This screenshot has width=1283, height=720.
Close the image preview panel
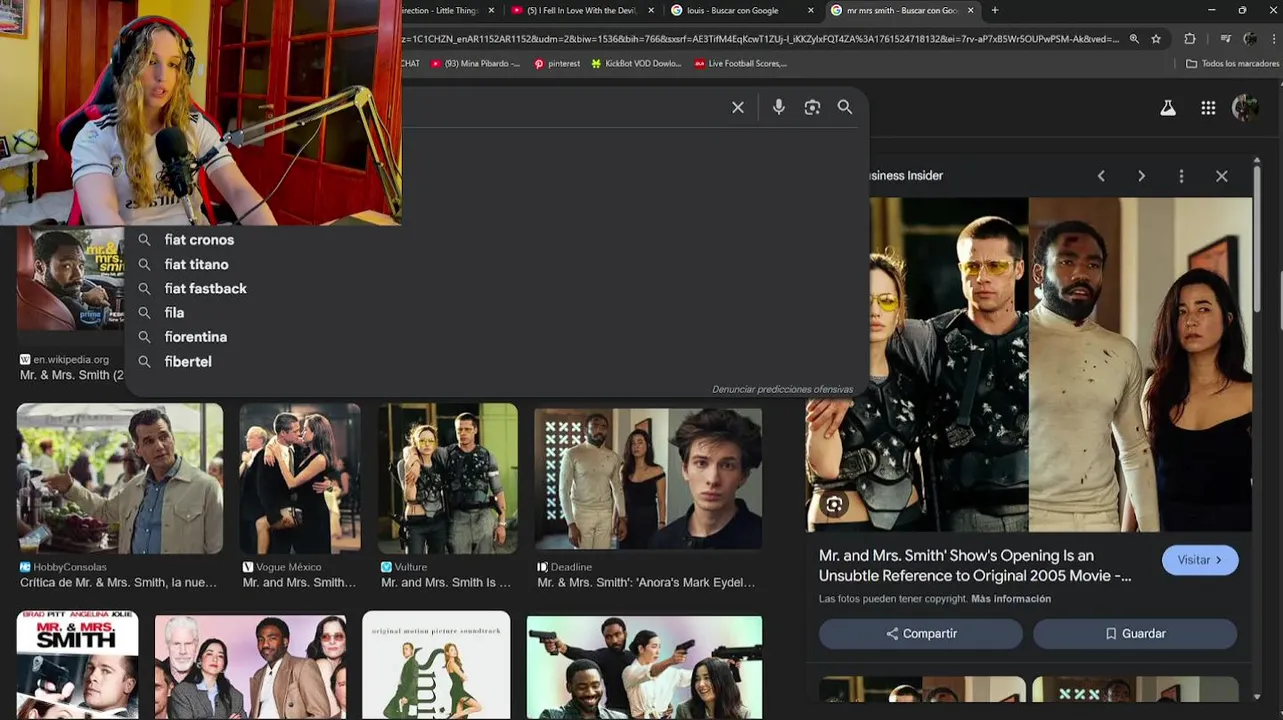1221,176
